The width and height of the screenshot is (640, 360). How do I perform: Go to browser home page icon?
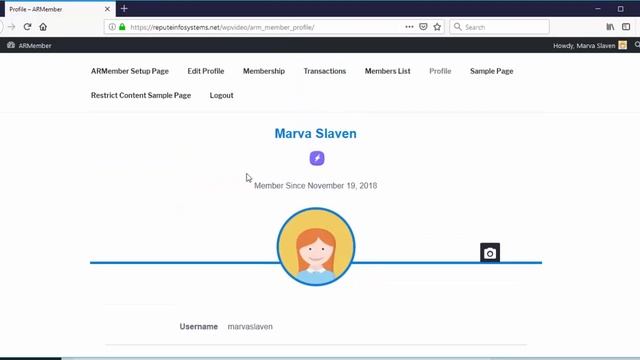click(43, 27)
